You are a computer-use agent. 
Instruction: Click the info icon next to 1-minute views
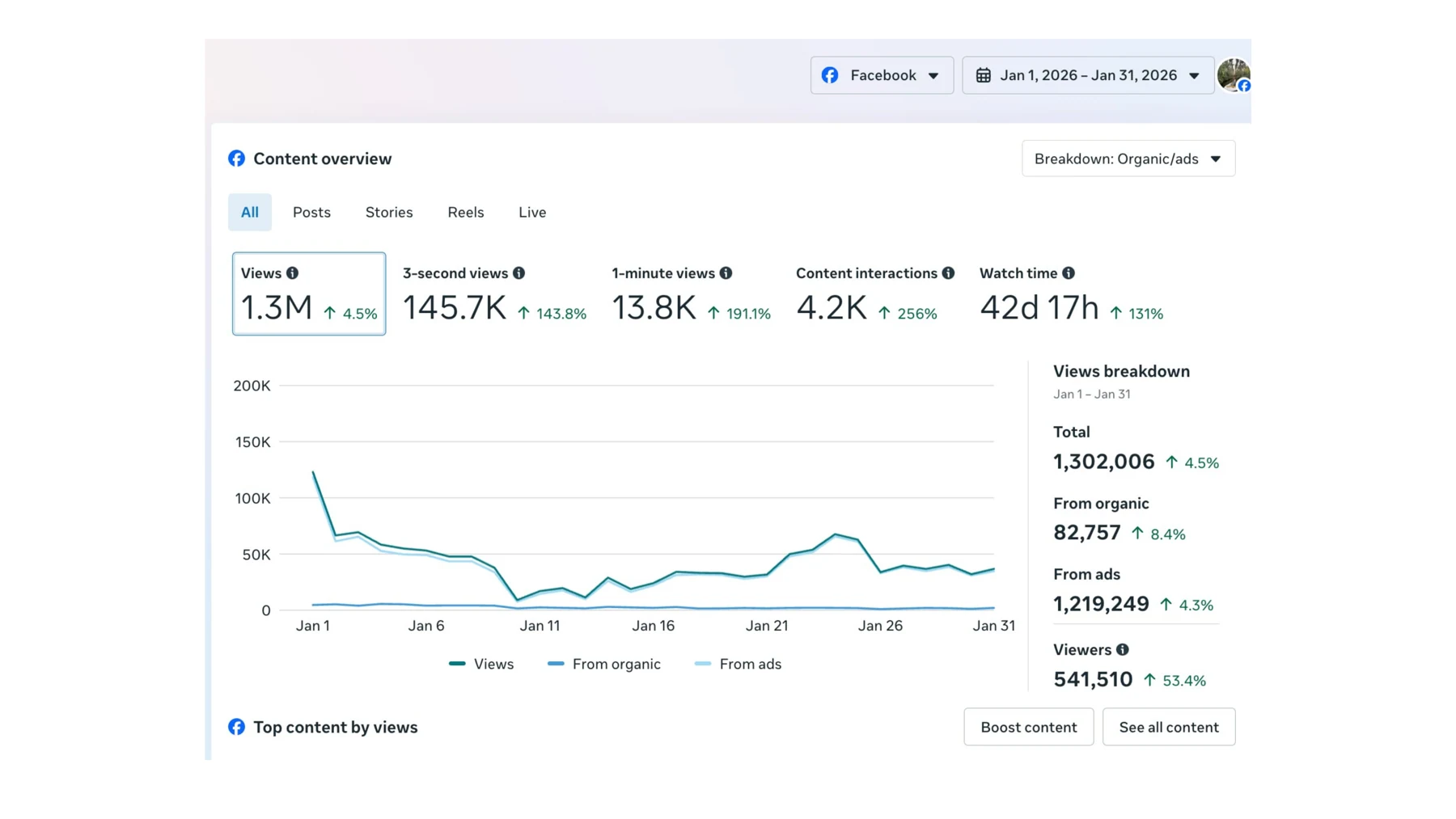coord(726,273)
